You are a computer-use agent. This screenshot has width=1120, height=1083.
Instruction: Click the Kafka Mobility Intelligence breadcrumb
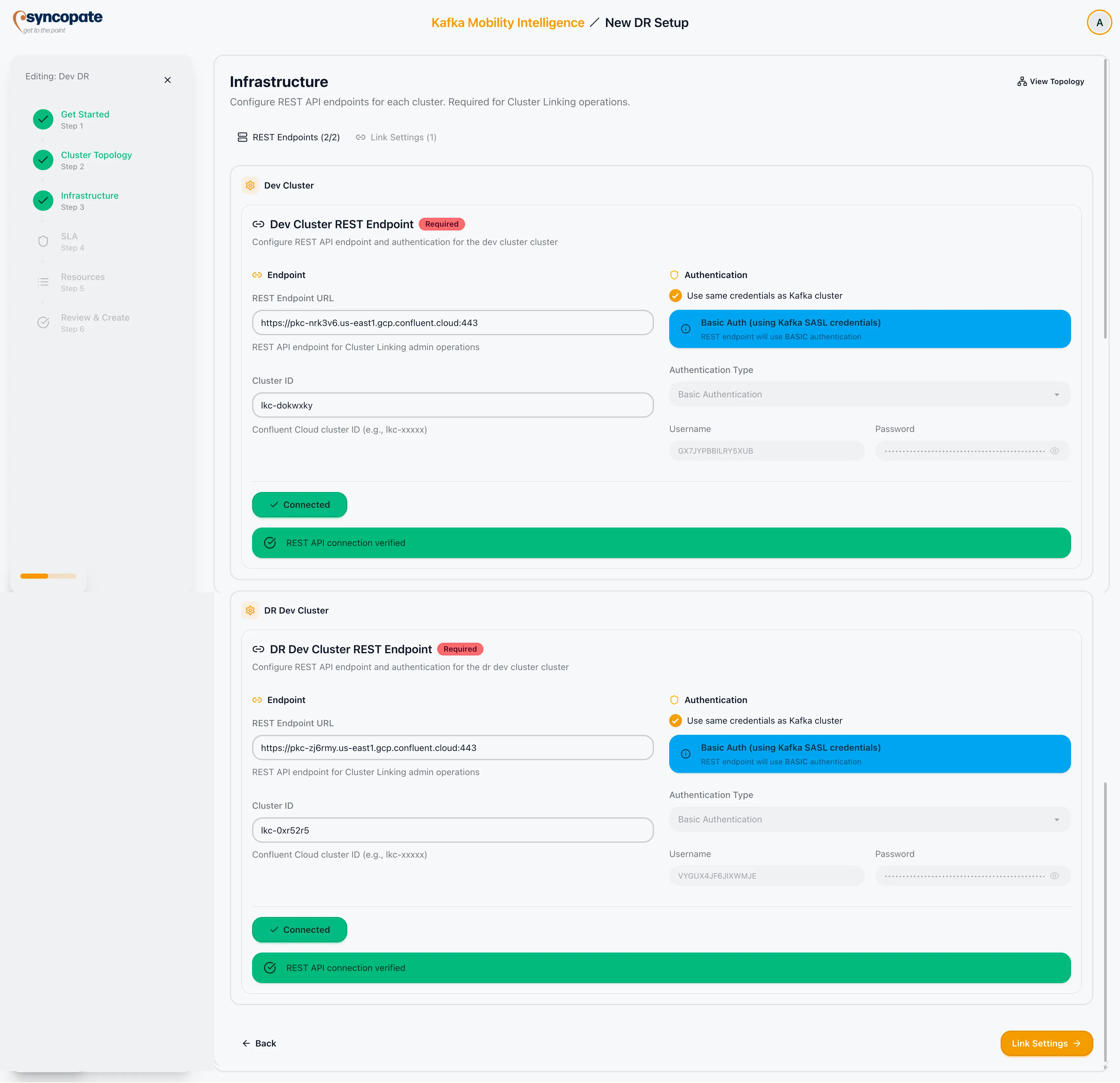coord(507,23)
